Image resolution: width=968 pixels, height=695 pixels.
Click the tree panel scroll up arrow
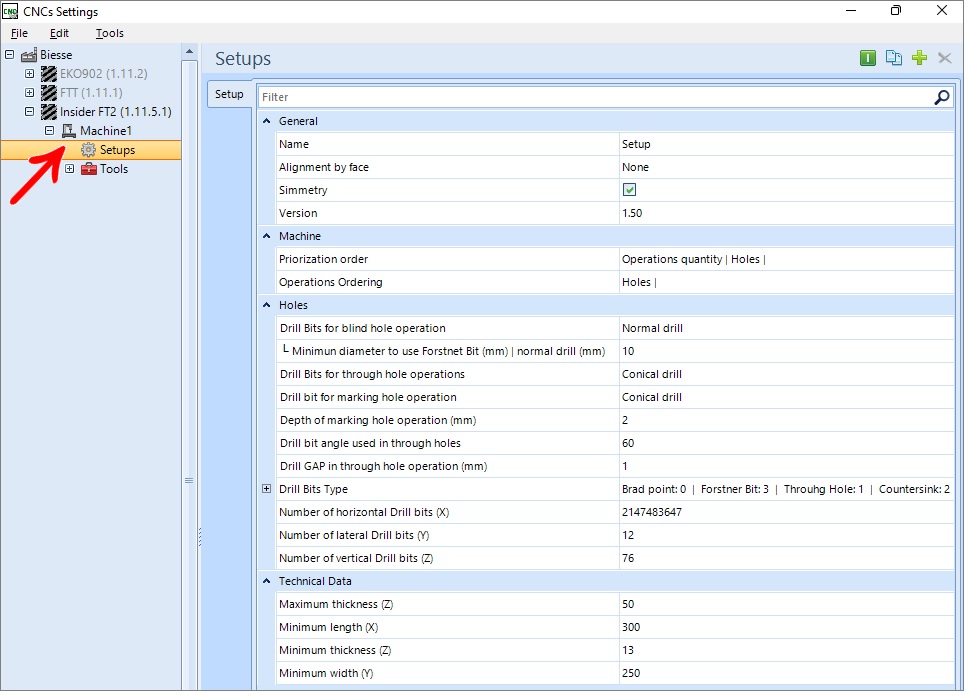click(x=190, y=52)
